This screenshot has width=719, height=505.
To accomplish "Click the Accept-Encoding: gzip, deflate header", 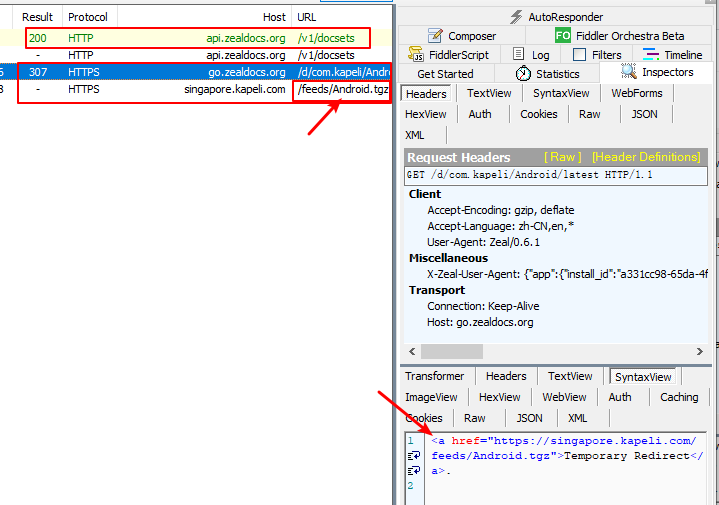I will point(501,210).
